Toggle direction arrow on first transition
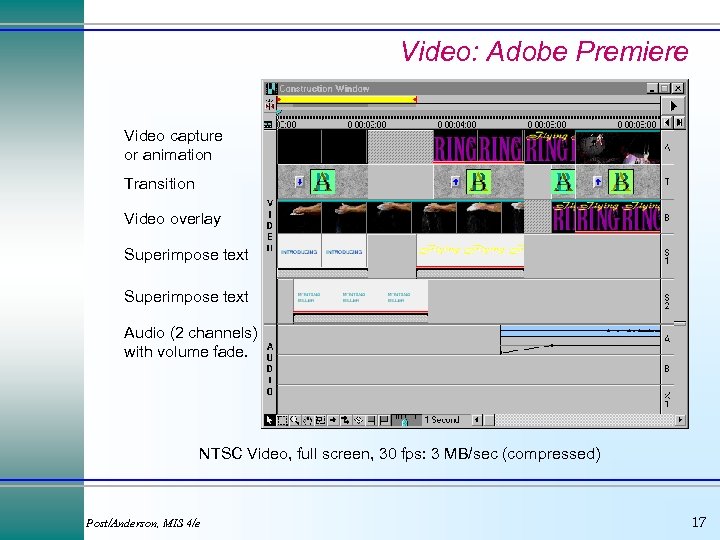Screen dimensions: 720x540 tap(300, 182)
